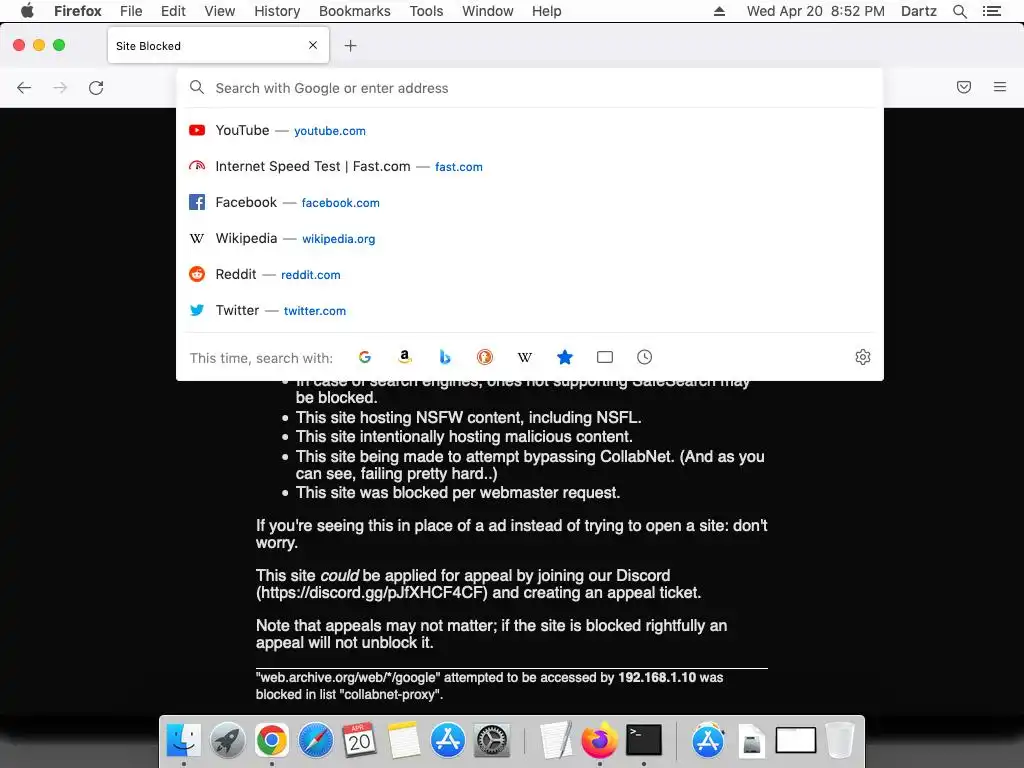The width and height of the screenshot is (1024, 768).
Task: Open the Twitter suggestion
Action: pos(530,310)
